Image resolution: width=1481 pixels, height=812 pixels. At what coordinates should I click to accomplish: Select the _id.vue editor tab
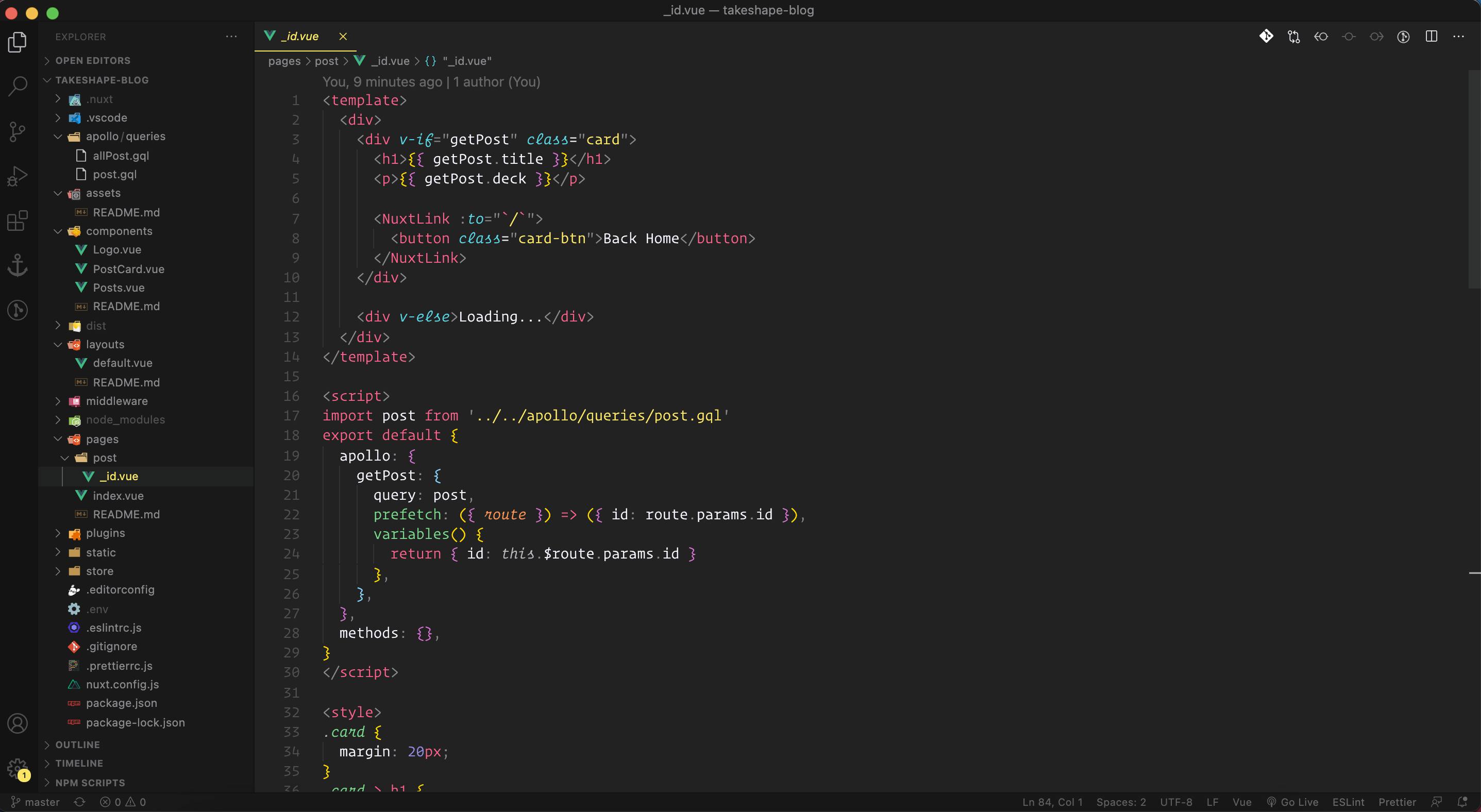(305, 37)
